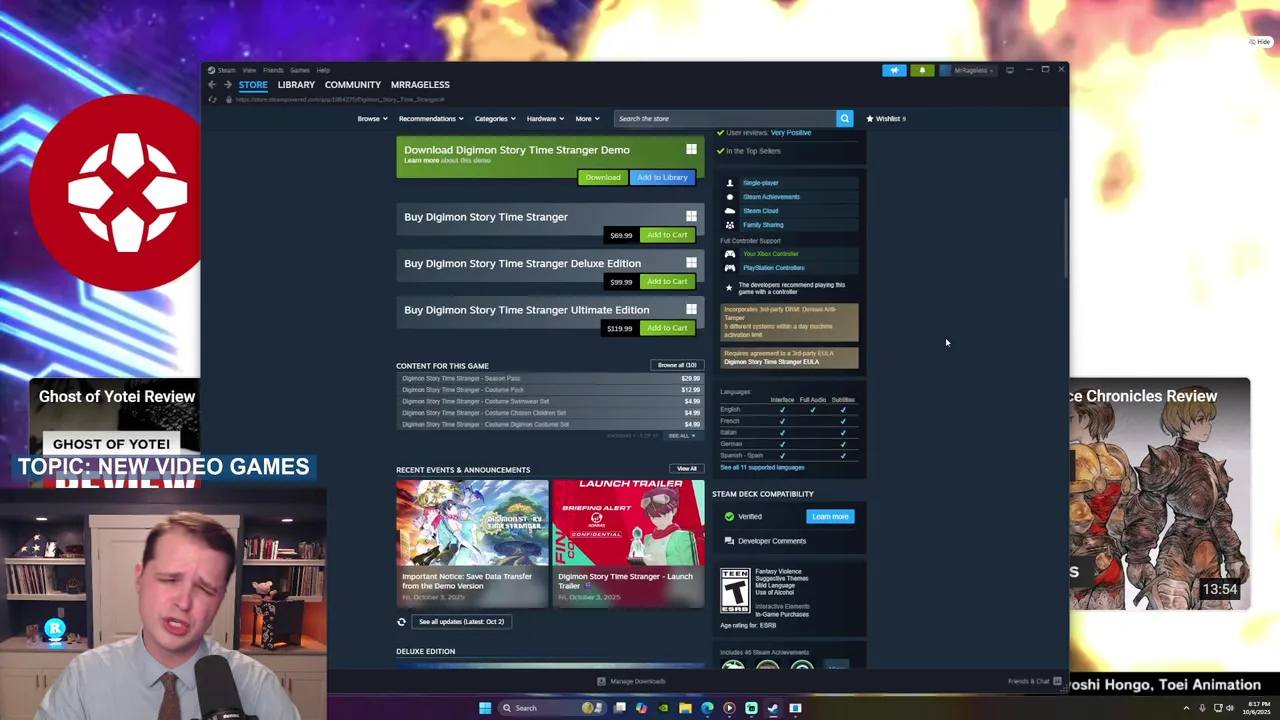The image size is (1280, 720).
Task: Click in the Search the store field
Action: click(x=725, y=118)
